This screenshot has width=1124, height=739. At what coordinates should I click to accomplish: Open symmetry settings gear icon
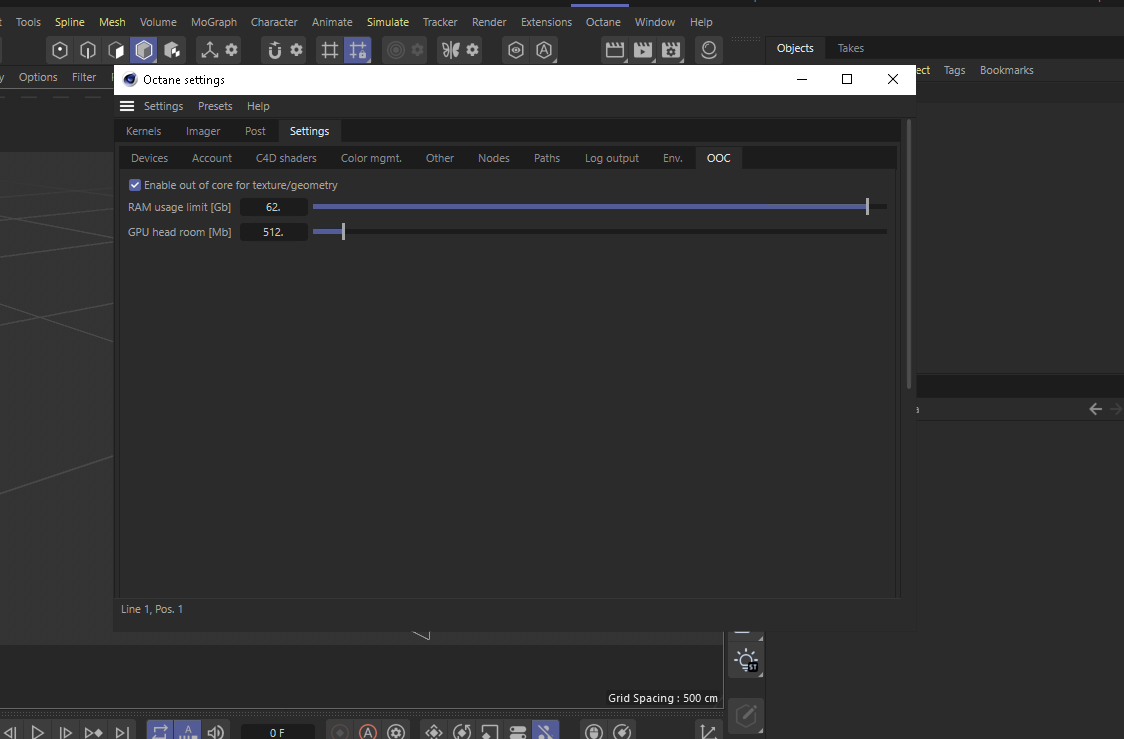(x=472, y=49)
